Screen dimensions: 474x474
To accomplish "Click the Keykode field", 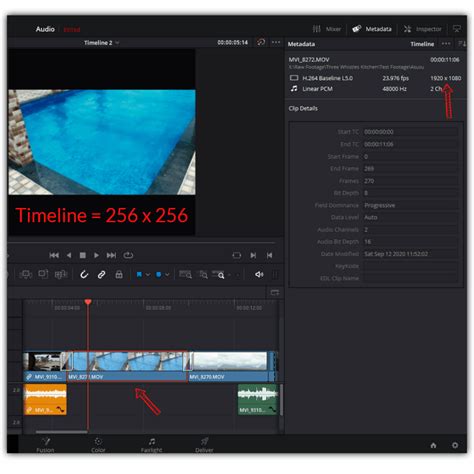I will pyautogui.click(x=410, y=266).
